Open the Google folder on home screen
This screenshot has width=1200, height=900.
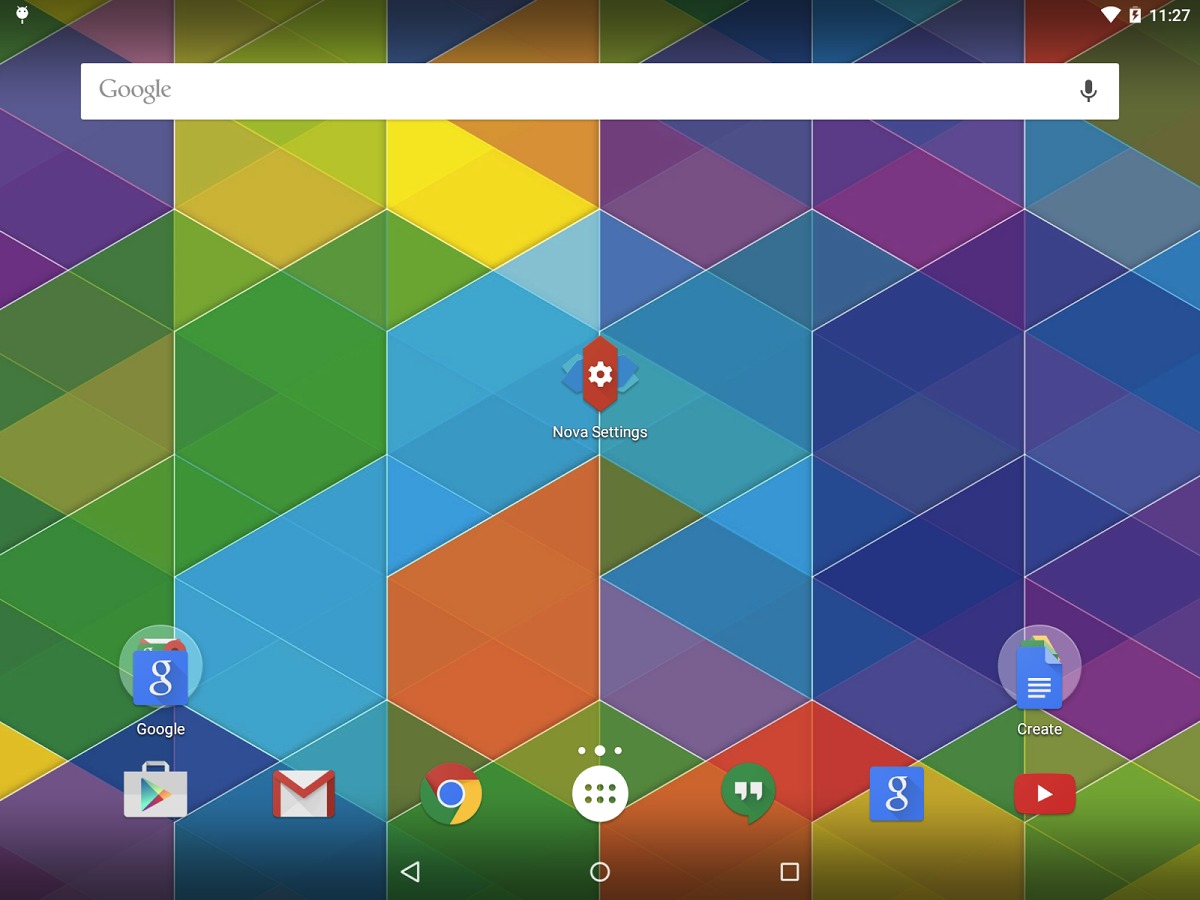(x=161, y=667)
